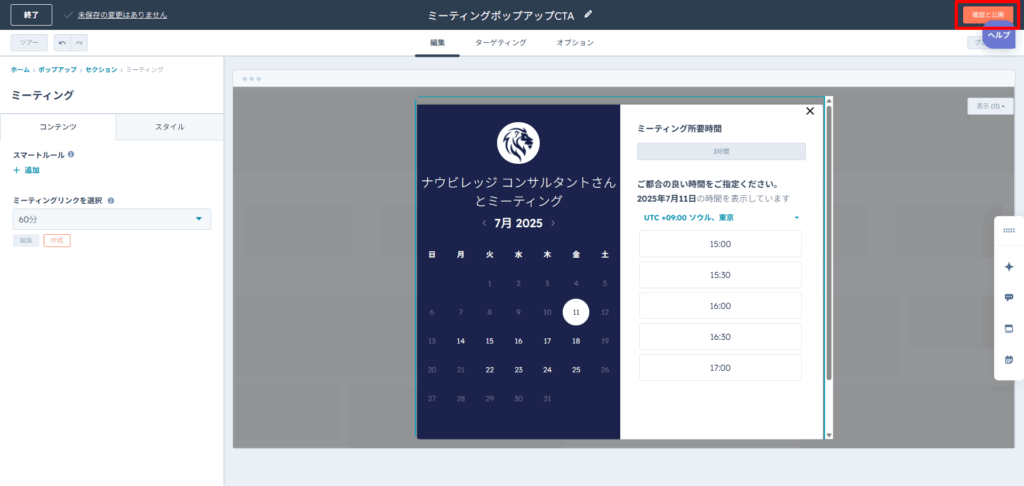
Task: Select July 23 on the calendar
Action: pos(519,370)
